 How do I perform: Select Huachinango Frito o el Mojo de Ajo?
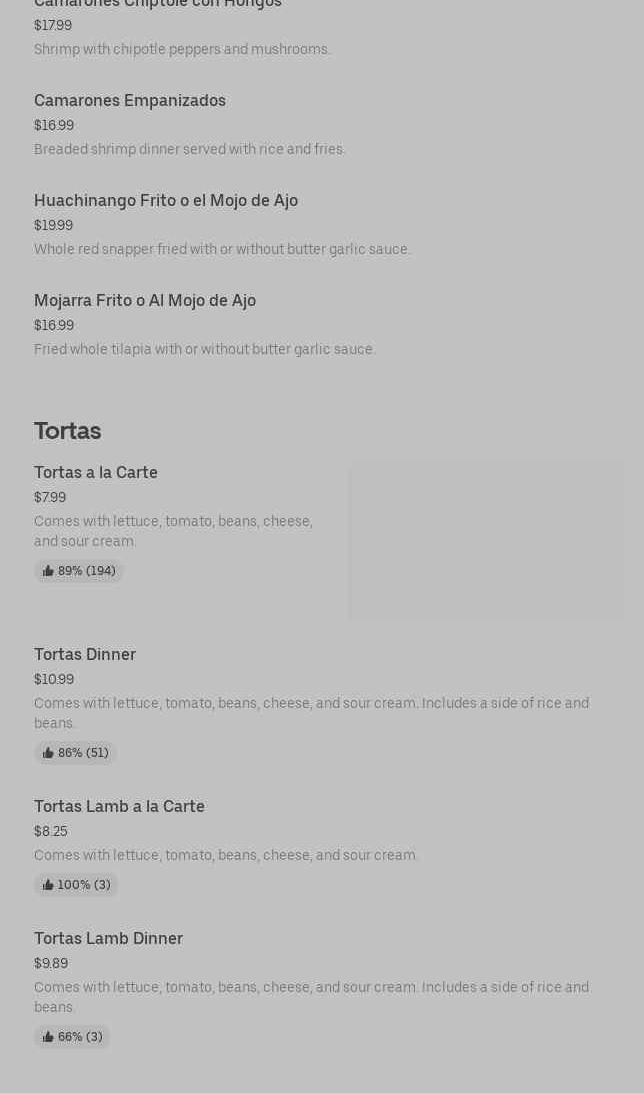point(166,200)
